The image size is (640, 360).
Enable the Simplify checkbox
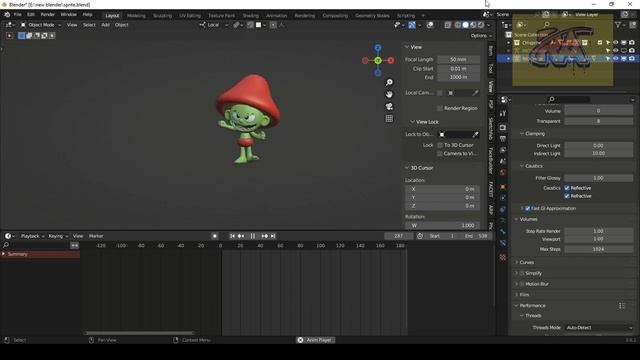[522, 273]
